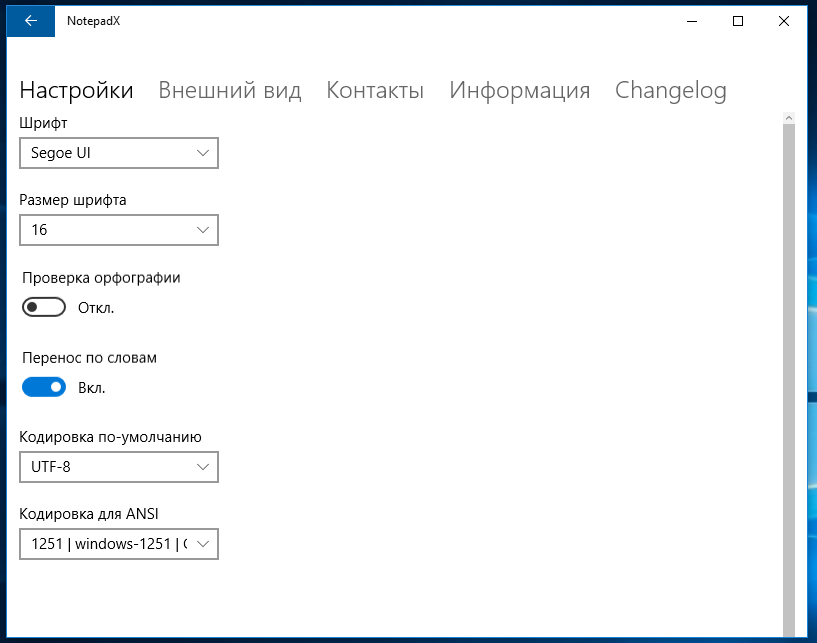Click the Кодировка по-умолчанию label

pos(110,437)
